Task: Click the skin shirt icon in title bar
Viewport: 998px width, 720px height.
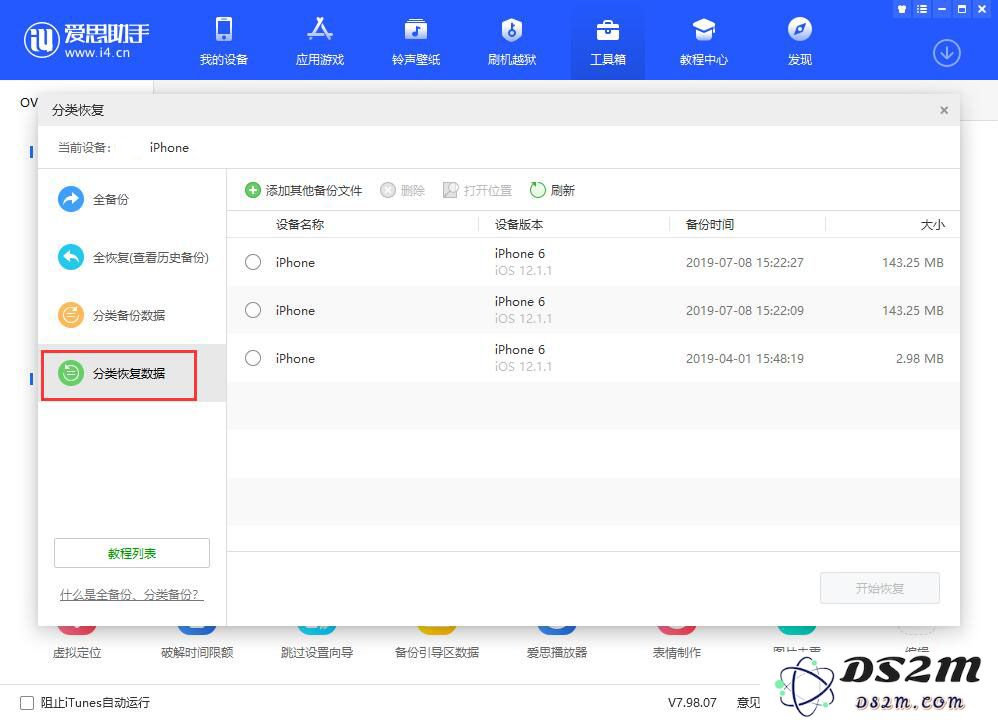Action: click(x=901, y=9)
